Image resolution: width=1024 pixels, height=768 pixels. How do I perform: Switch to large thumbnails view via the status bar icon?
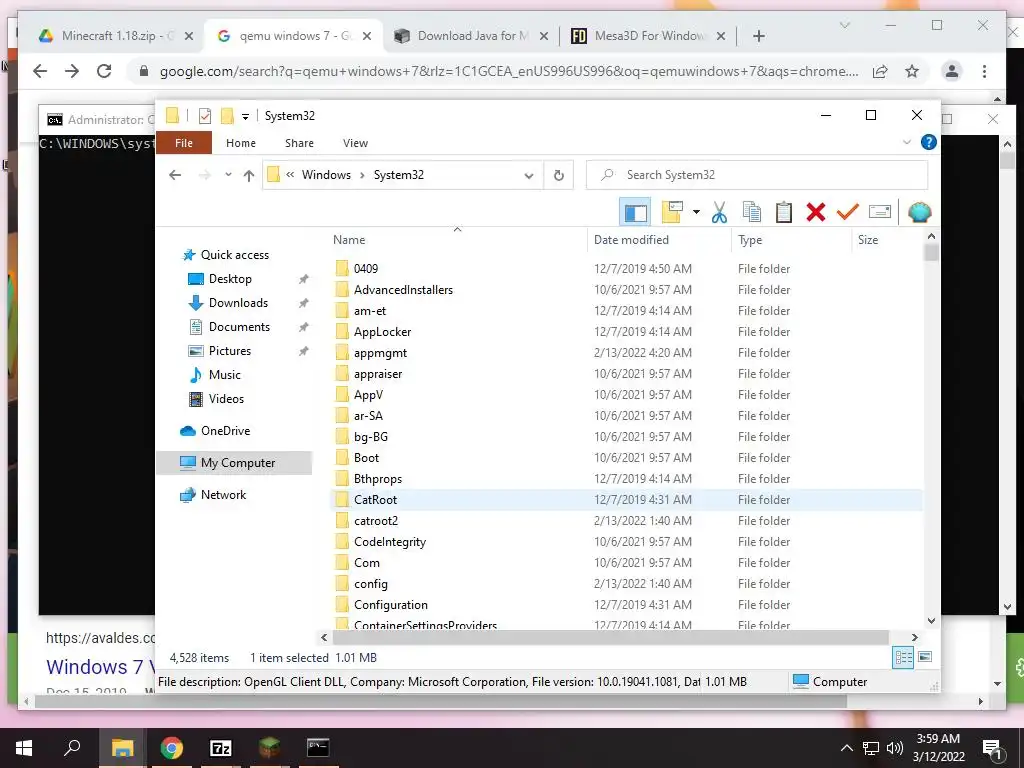pyautogui.click(x=925, y=657)
